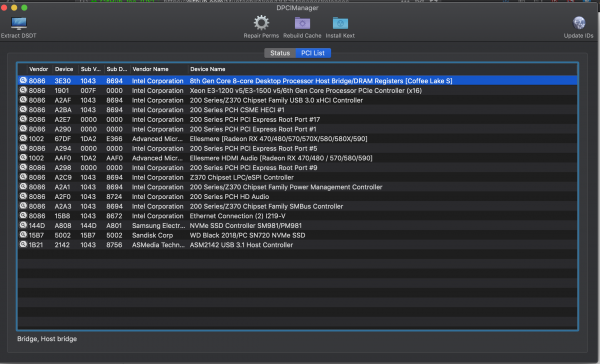The height and width of the screenshot is (364, 600).
Task: Click the lookup icon on the AAF0 row
Action: [x=23, y=158]
